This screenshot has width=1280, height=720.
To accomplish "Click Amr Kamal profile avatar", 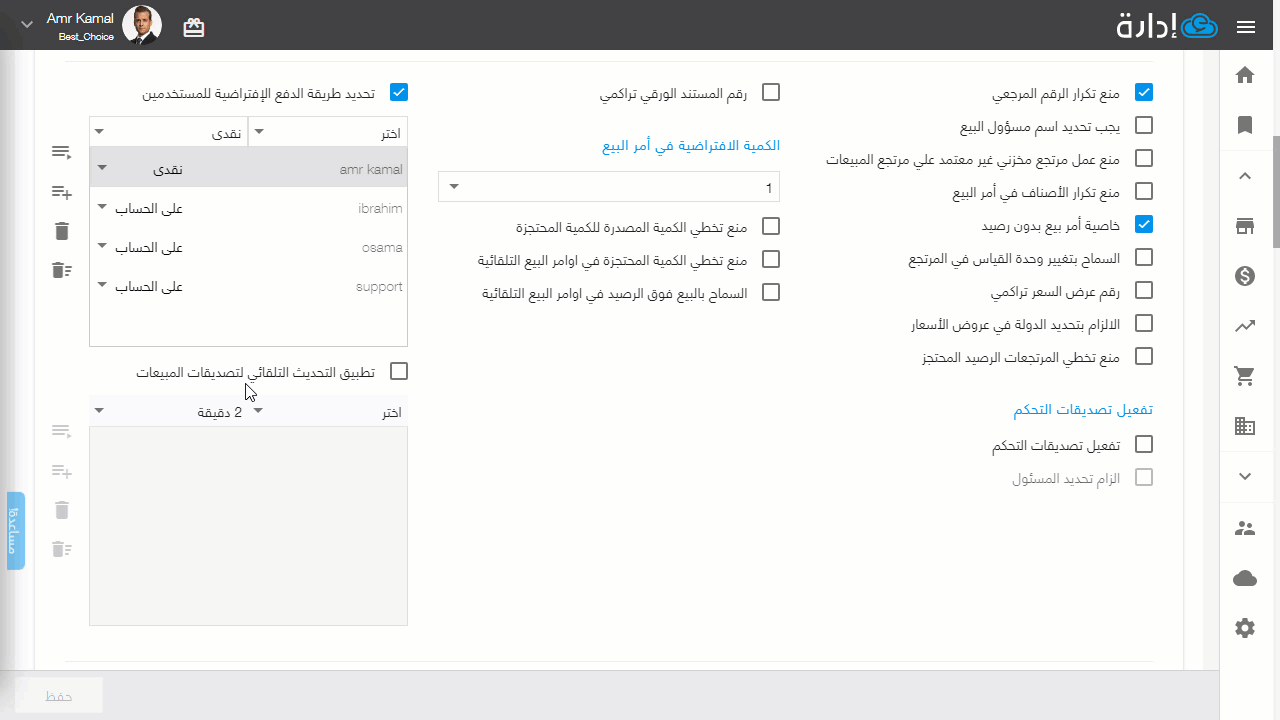I will 142,25.
